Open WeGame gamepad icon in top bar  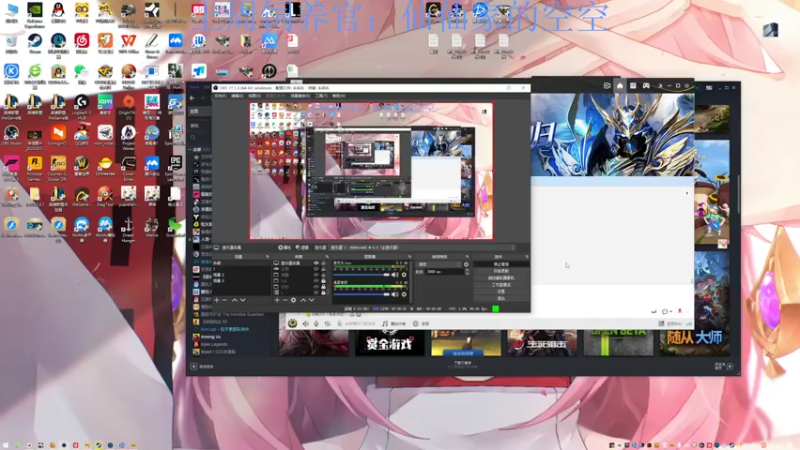(646, 86)
